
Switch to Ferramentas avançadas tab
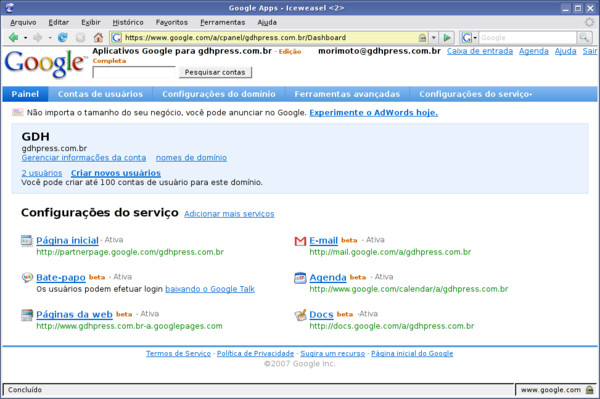pyautogui.click(x=347, y=94)
